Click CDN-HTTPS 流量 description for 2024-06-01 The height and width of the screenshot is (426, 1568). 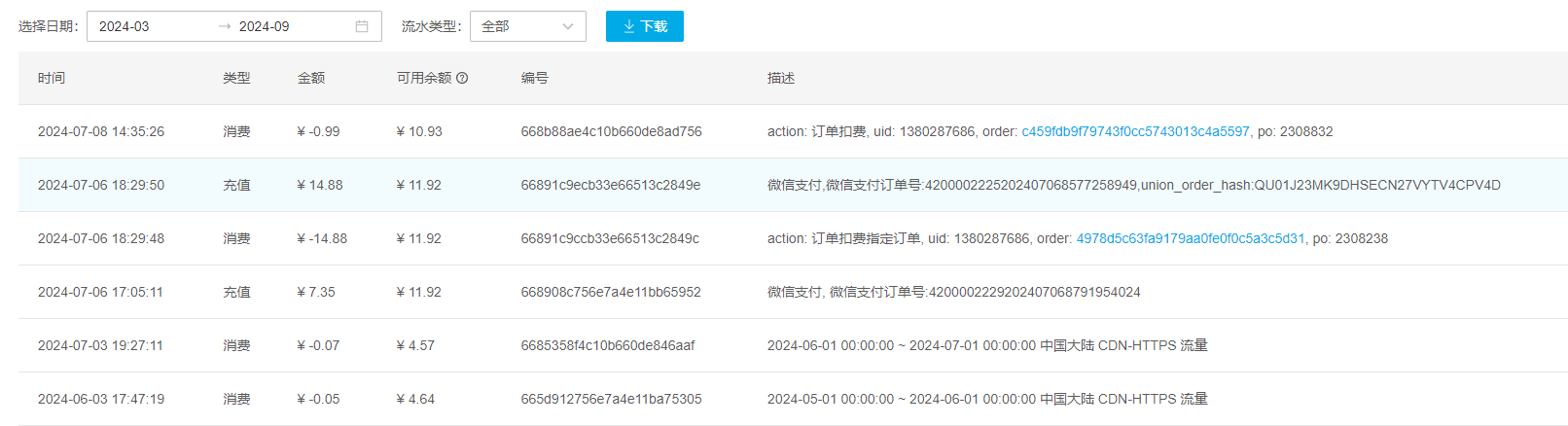(987, 345)
